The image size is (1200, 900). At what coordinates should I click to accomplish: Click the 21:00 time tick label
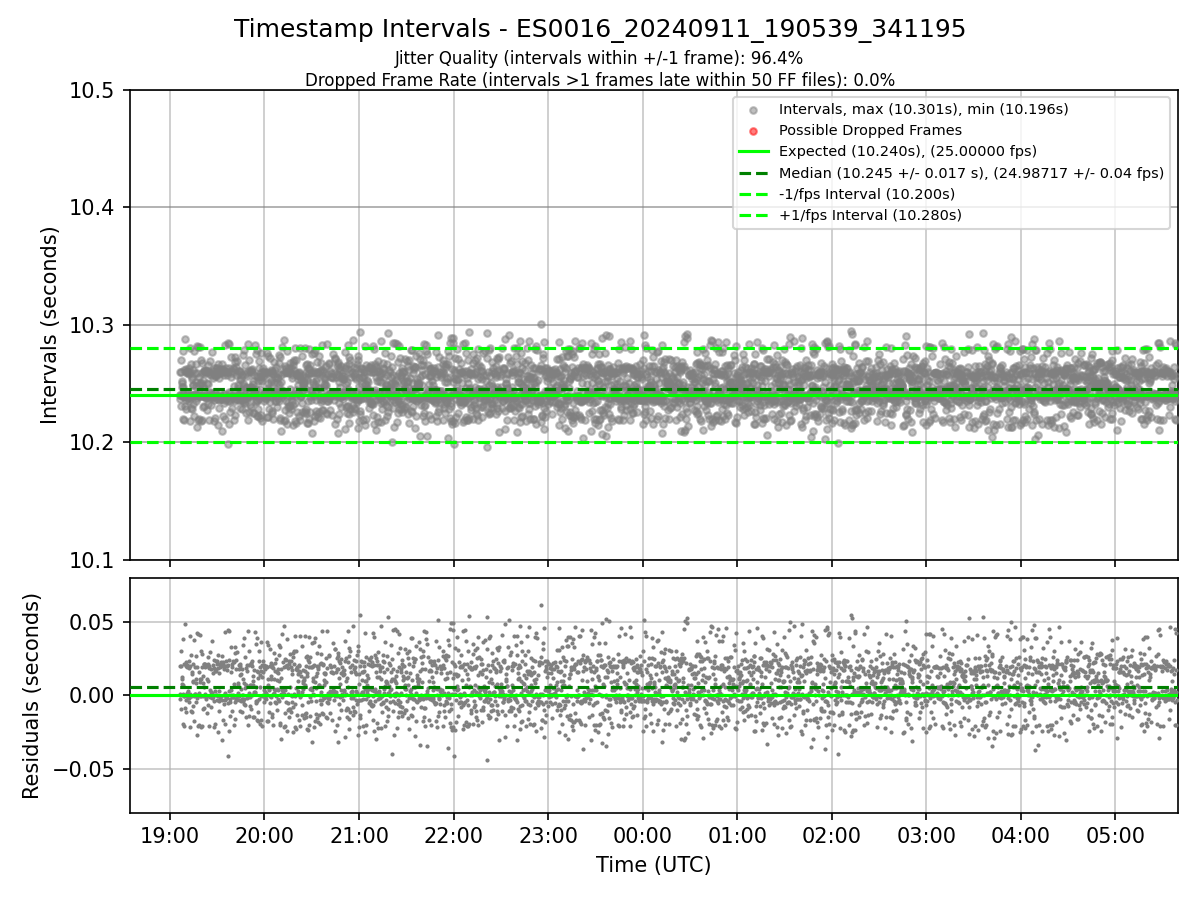[x=359, y=835]
